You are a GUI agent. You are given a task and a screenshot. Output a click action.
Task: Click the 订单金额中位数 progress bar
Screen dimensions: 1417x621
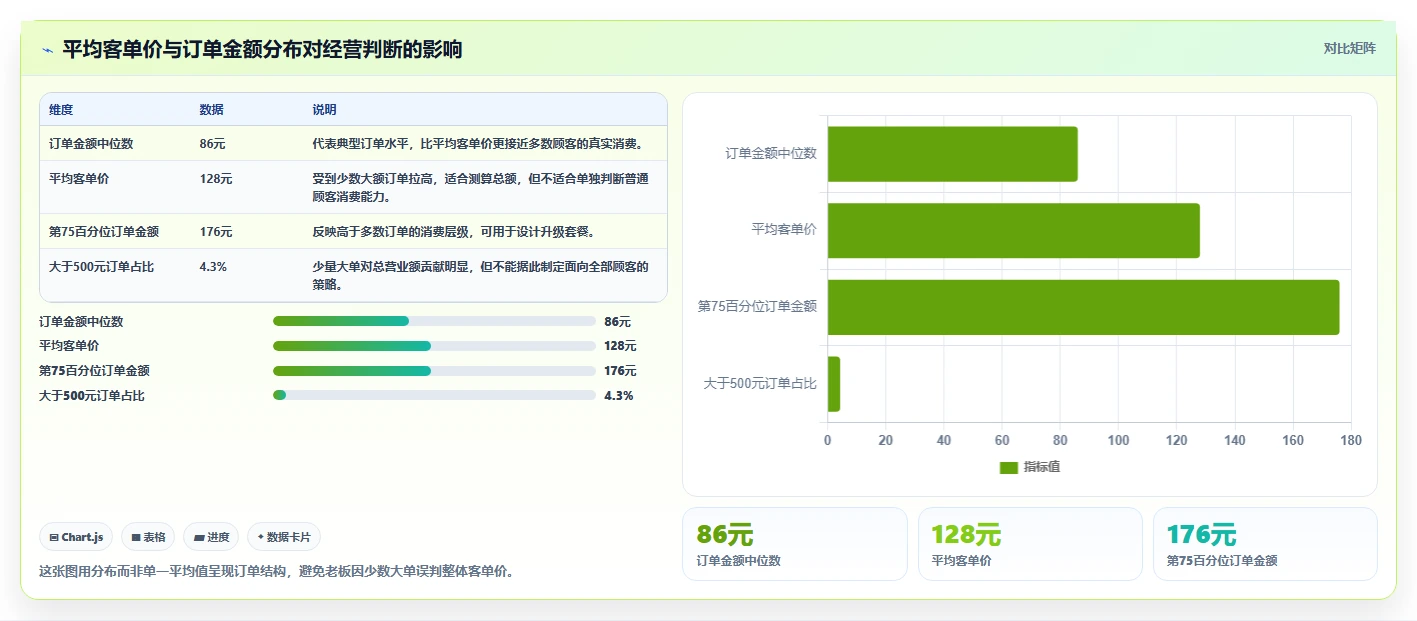[x=434, y=321]
